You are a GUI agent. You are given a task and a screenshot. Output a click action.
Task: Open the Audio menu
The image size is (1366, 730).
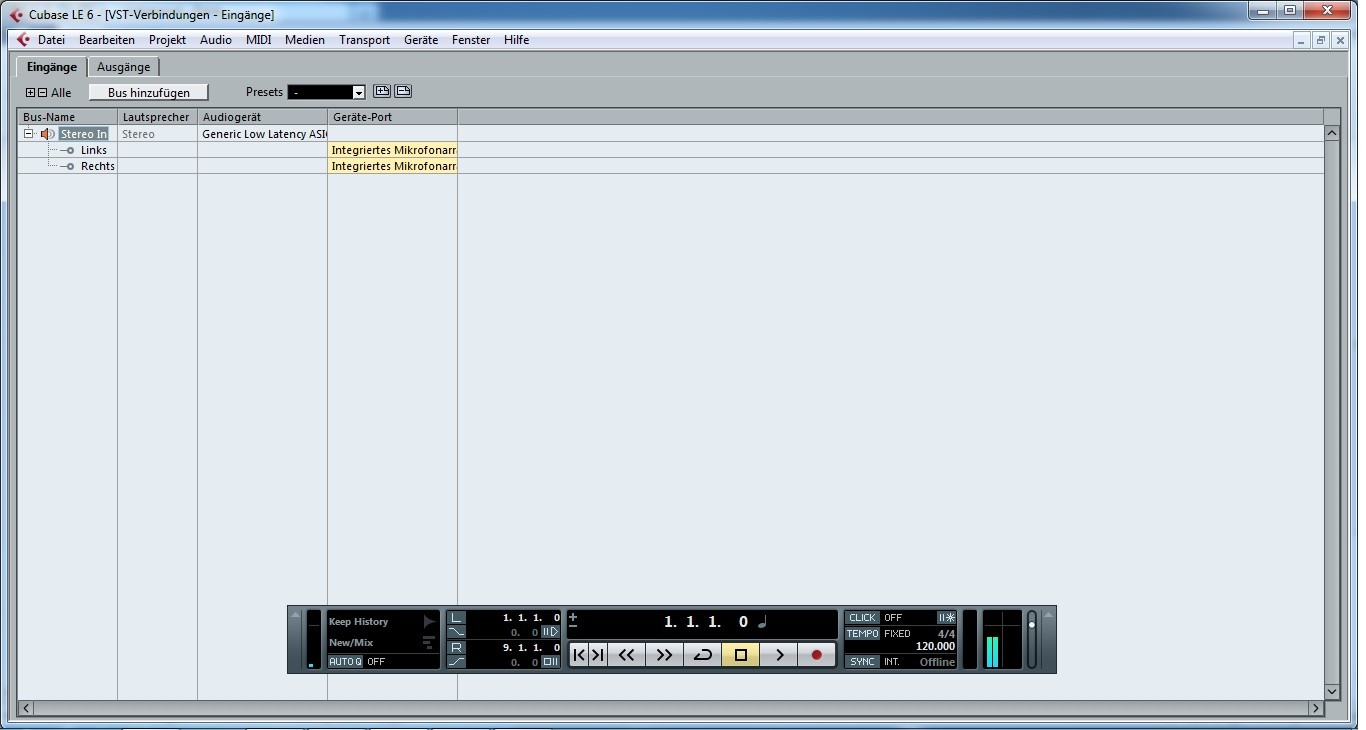pyautogui.click(x=216, y=40)
